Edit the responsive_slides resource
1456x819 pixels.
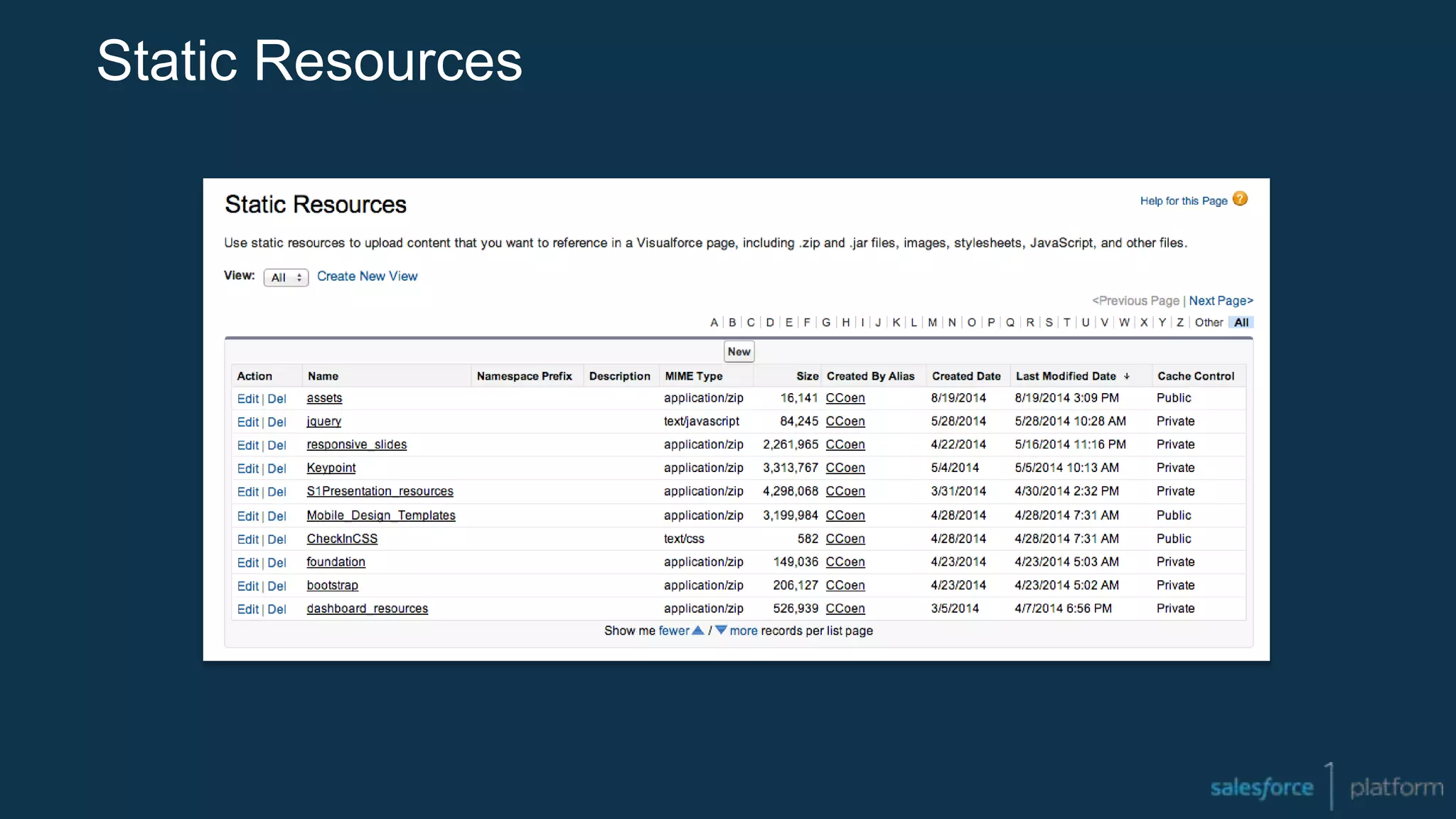(247, 446)
